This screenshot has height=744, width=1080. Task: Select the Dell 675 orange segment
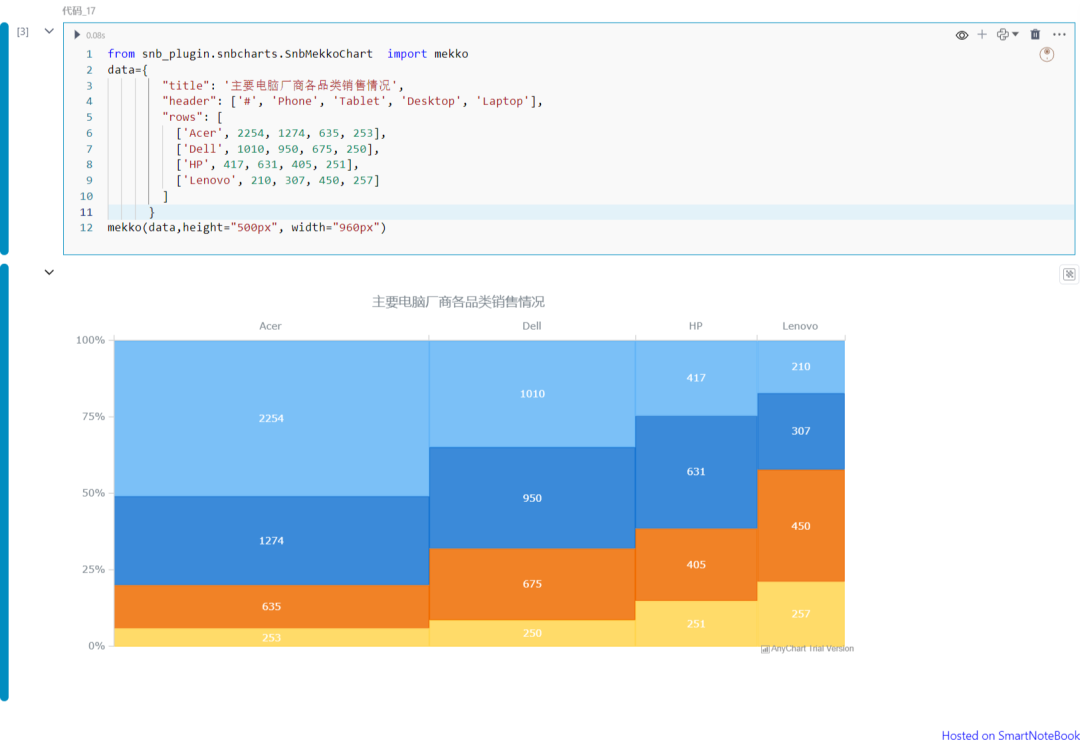pos(532,584)
